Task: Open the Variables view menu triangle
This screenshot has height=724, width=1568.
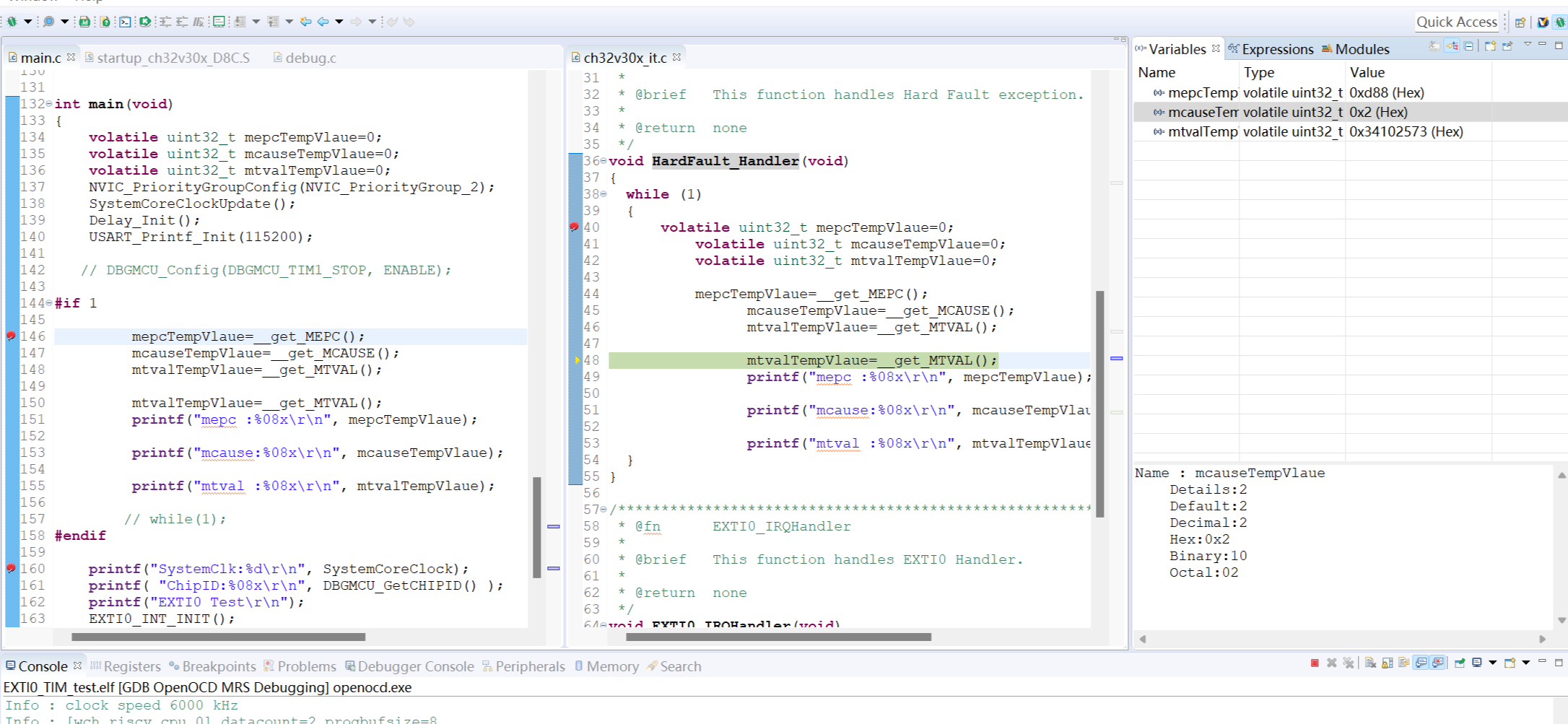Action: [x=1528, y=44]
